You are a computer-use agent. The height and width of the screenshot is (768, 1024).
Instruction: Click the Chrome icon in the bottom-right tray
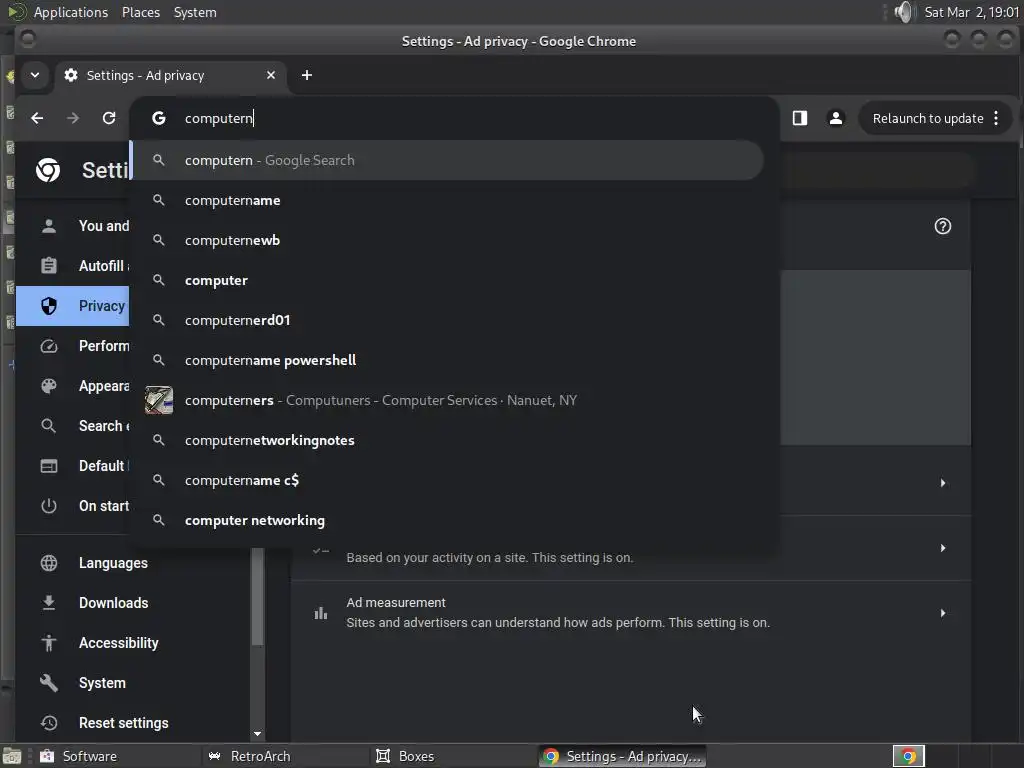click(x=908, y=756)
